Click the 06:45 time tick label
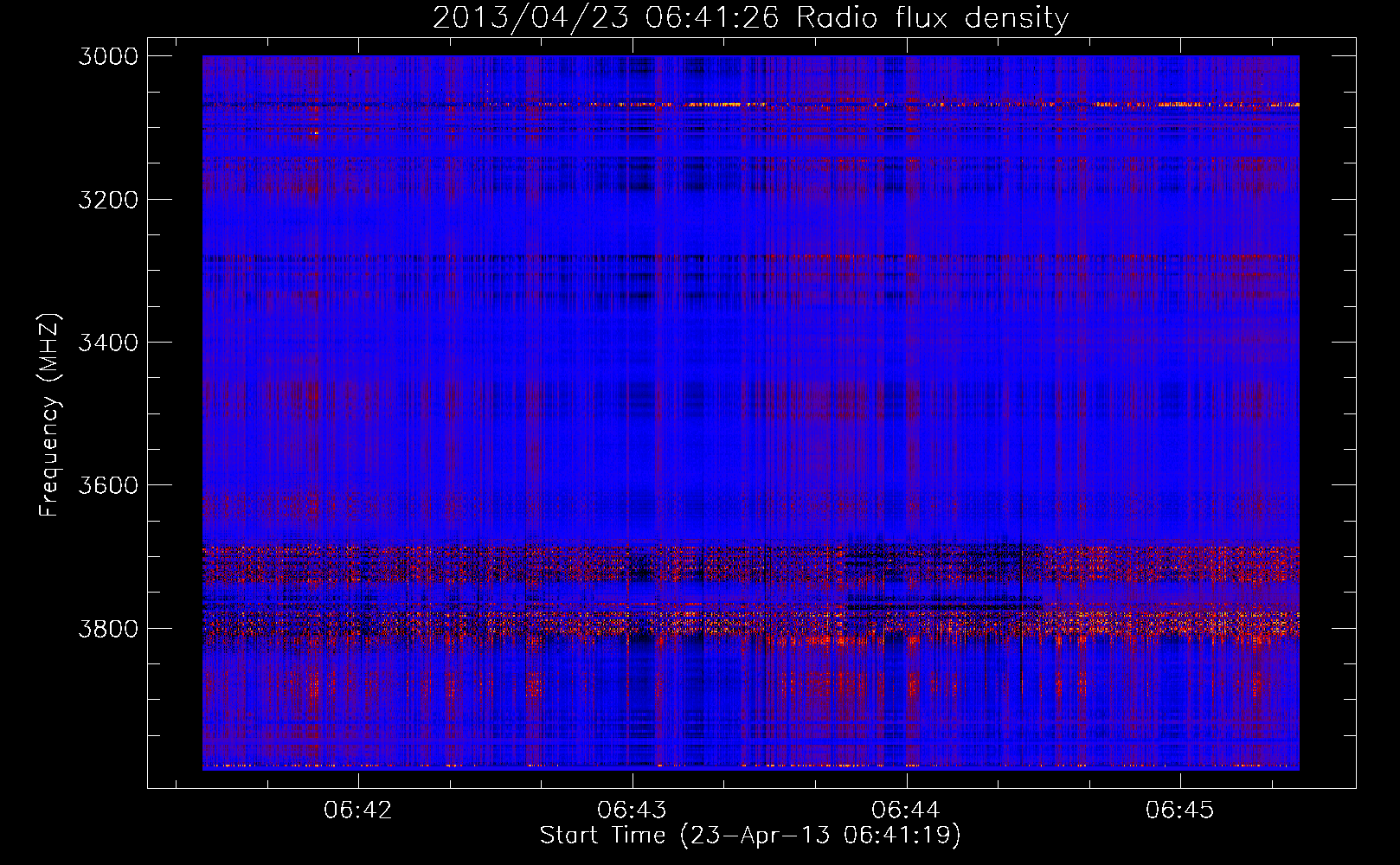The image size is (1400, 865). coord(1180,811)
